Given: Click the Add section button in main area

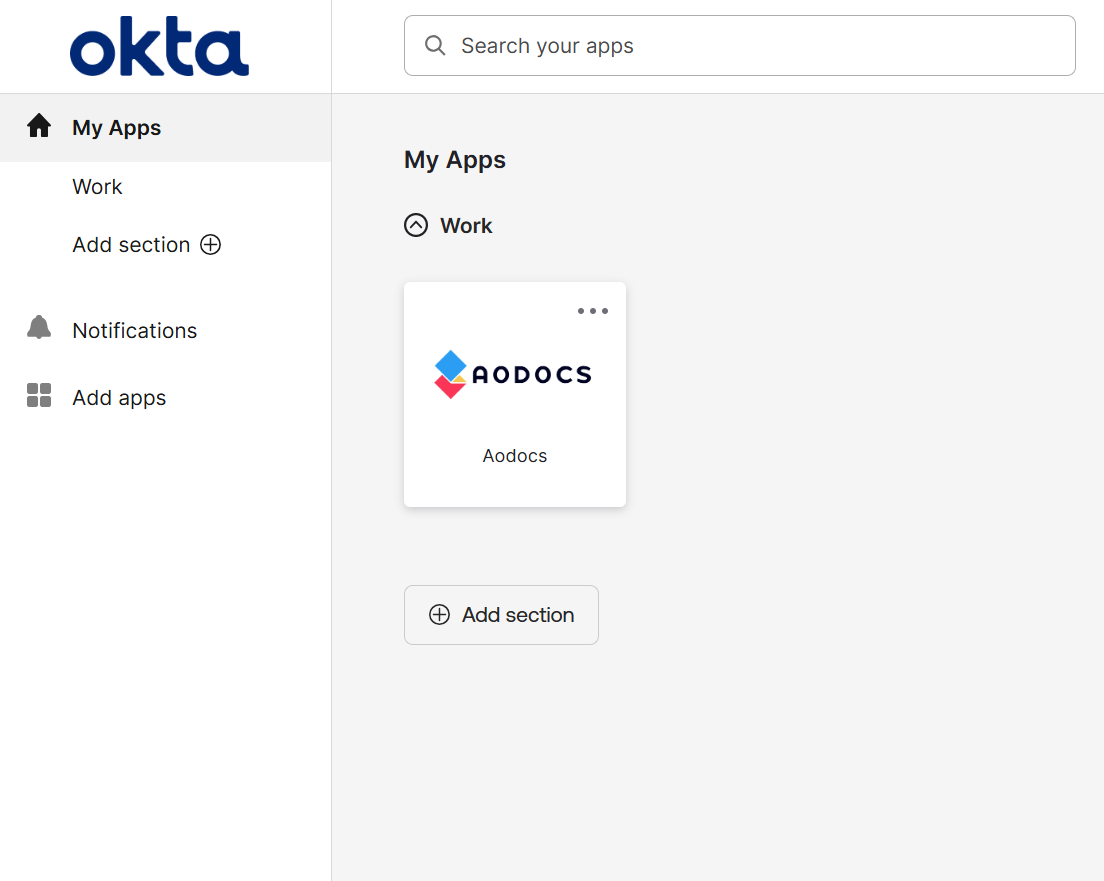Looking at the screenshot, I should 501,615.
